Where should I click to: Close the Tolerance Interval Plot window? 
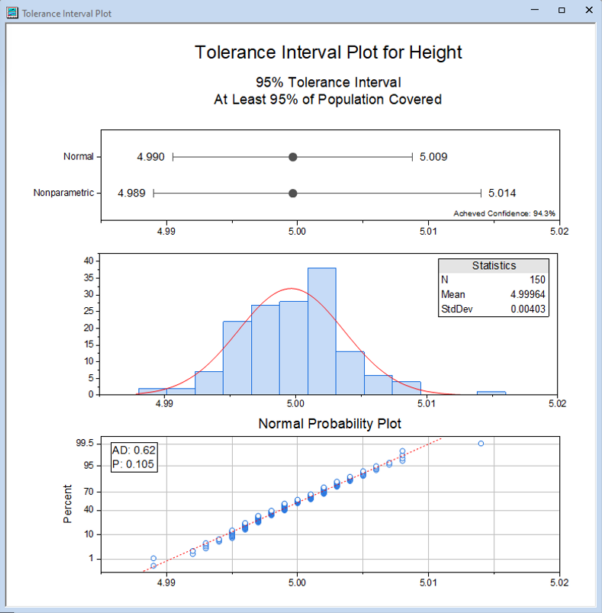(x=589, y=10)
